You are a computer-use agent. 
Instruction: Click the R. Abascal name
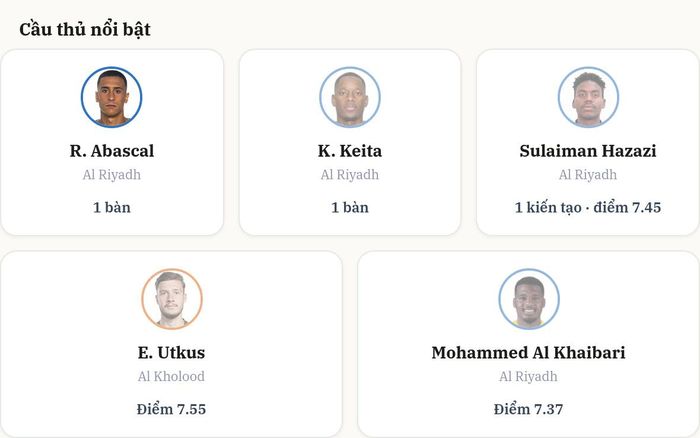coord(112,151)
